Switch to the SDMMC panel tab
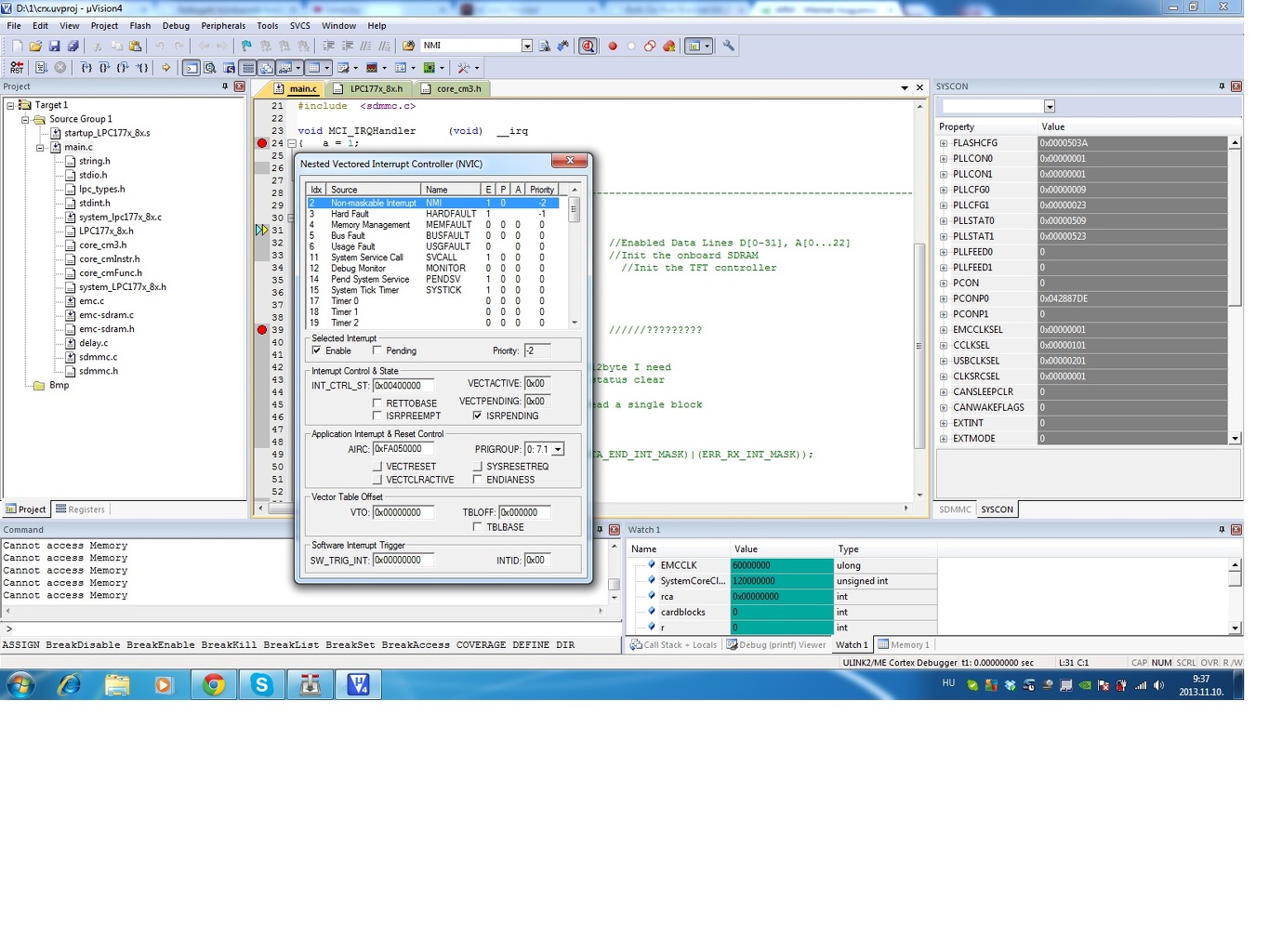This screenshot has height=952, width=1269. tap(955, 509)
